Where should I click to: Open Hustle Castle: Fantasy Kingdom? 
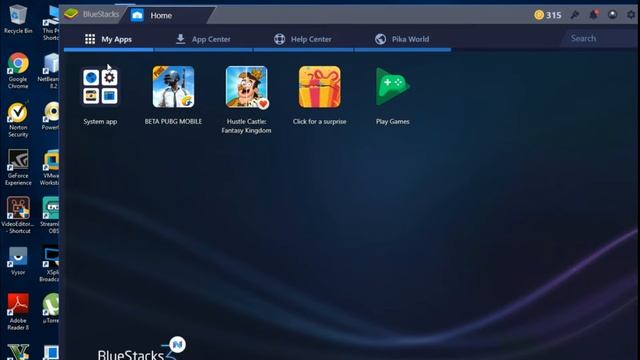pos(246,87)
